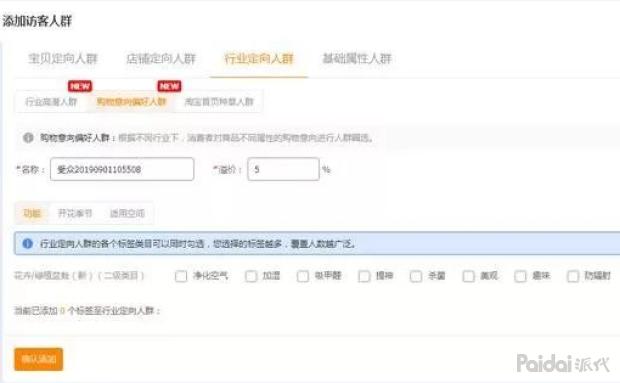Enable the 吸甲醛 checkbox
The width and height of the screenshot is (620, 383).
pos(303,276)
